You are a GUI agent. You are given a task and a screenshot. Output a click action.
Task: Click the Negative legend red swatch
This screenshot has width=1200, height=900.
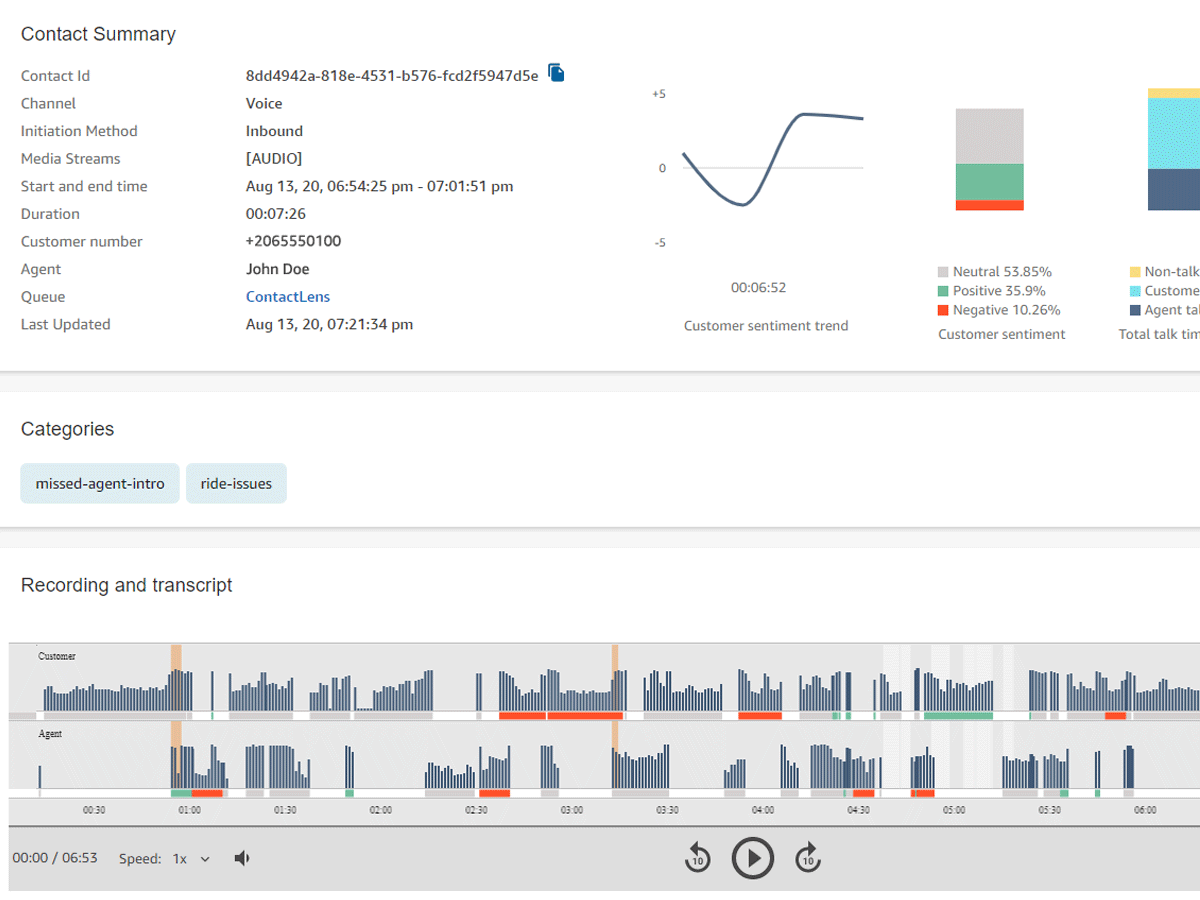pos(943,310)
